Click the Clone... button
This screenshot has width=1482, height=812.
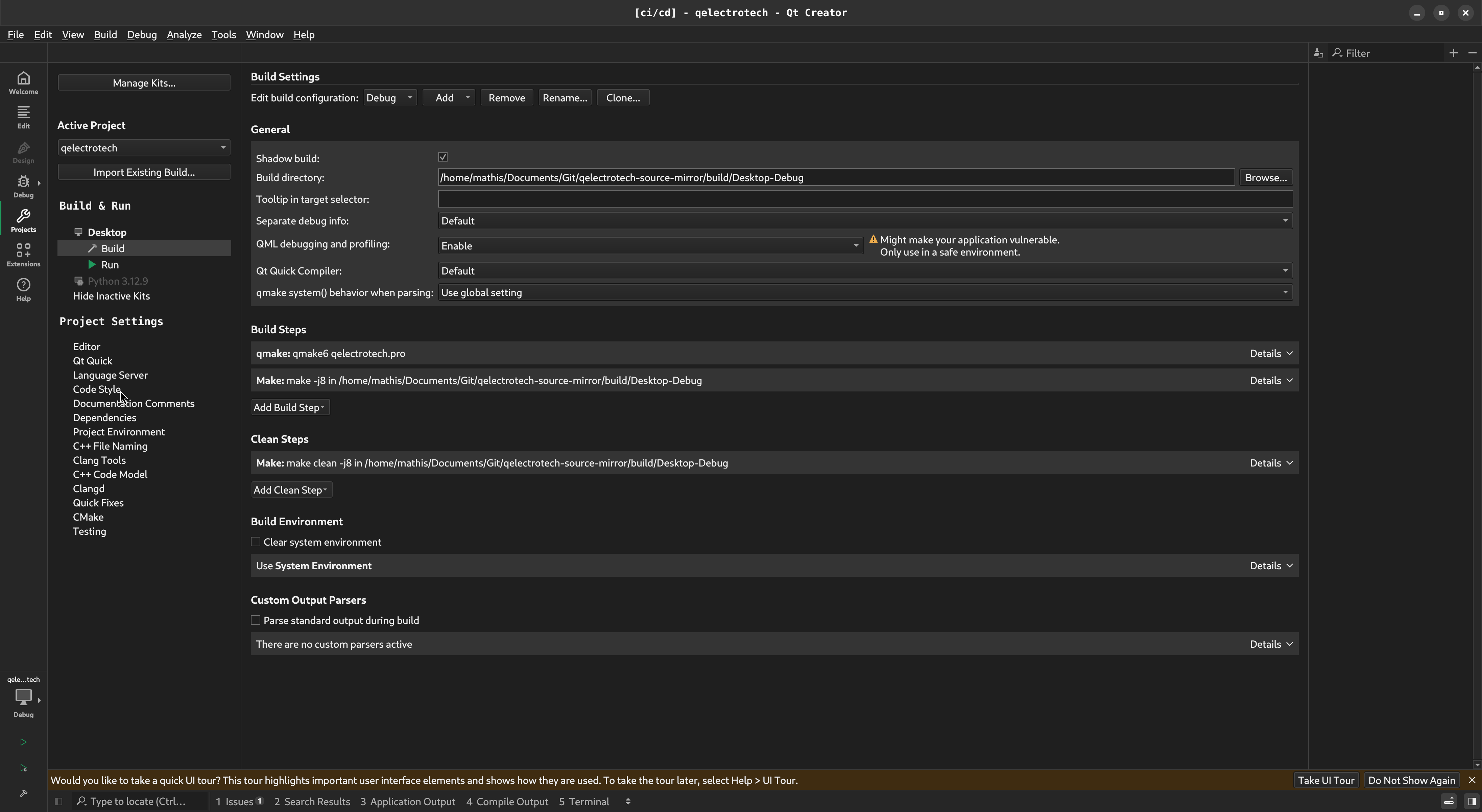623,98
